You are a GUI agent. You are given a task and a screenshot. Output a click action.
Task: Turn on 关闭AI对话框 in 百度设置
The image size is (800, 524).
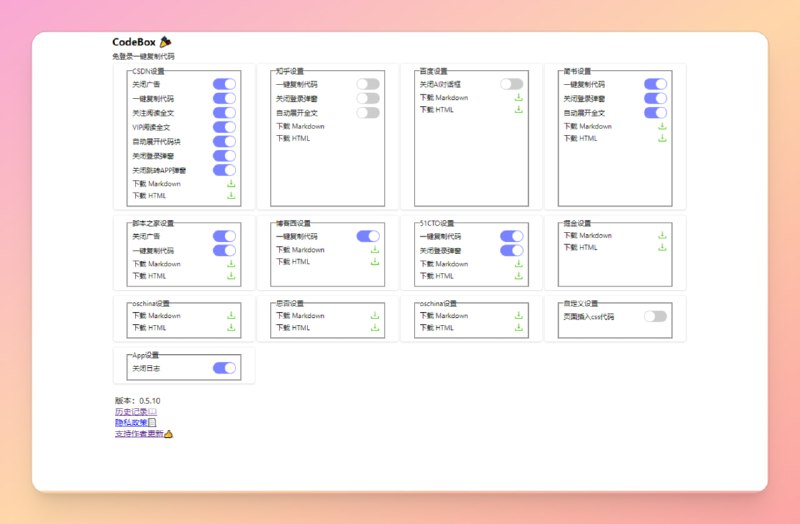click(511, 85)
